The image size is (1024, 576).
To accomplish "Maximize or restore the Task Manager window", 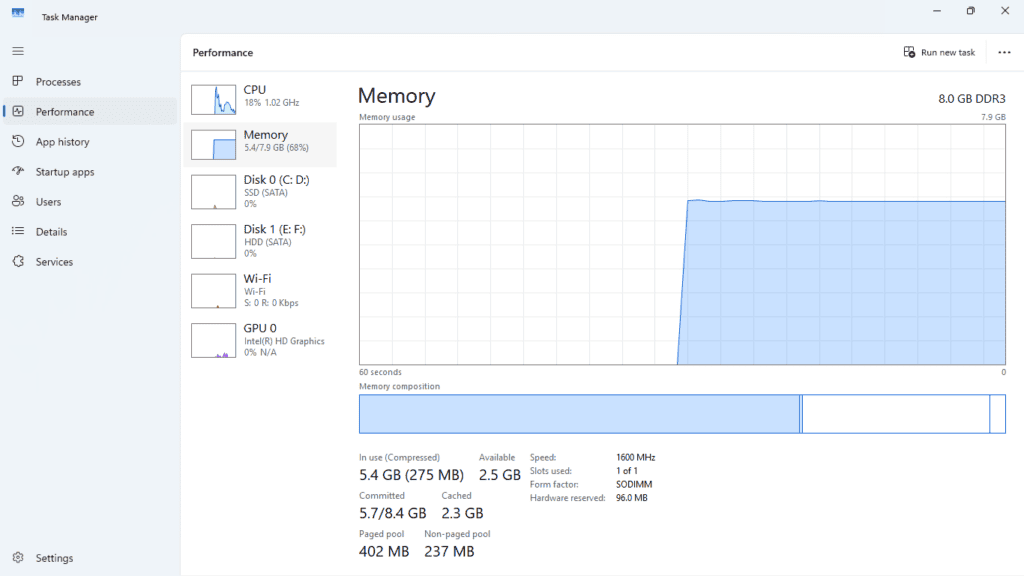I will click(970, 11).
